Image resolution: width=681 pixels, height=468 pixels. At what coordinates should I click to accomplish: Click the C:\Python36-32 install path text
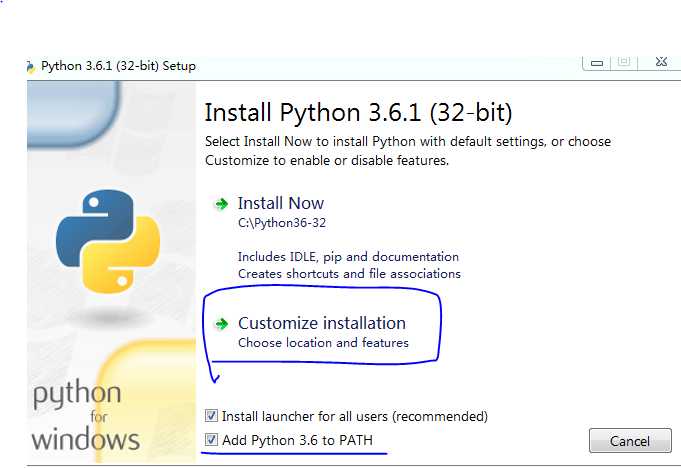(282, 223)
